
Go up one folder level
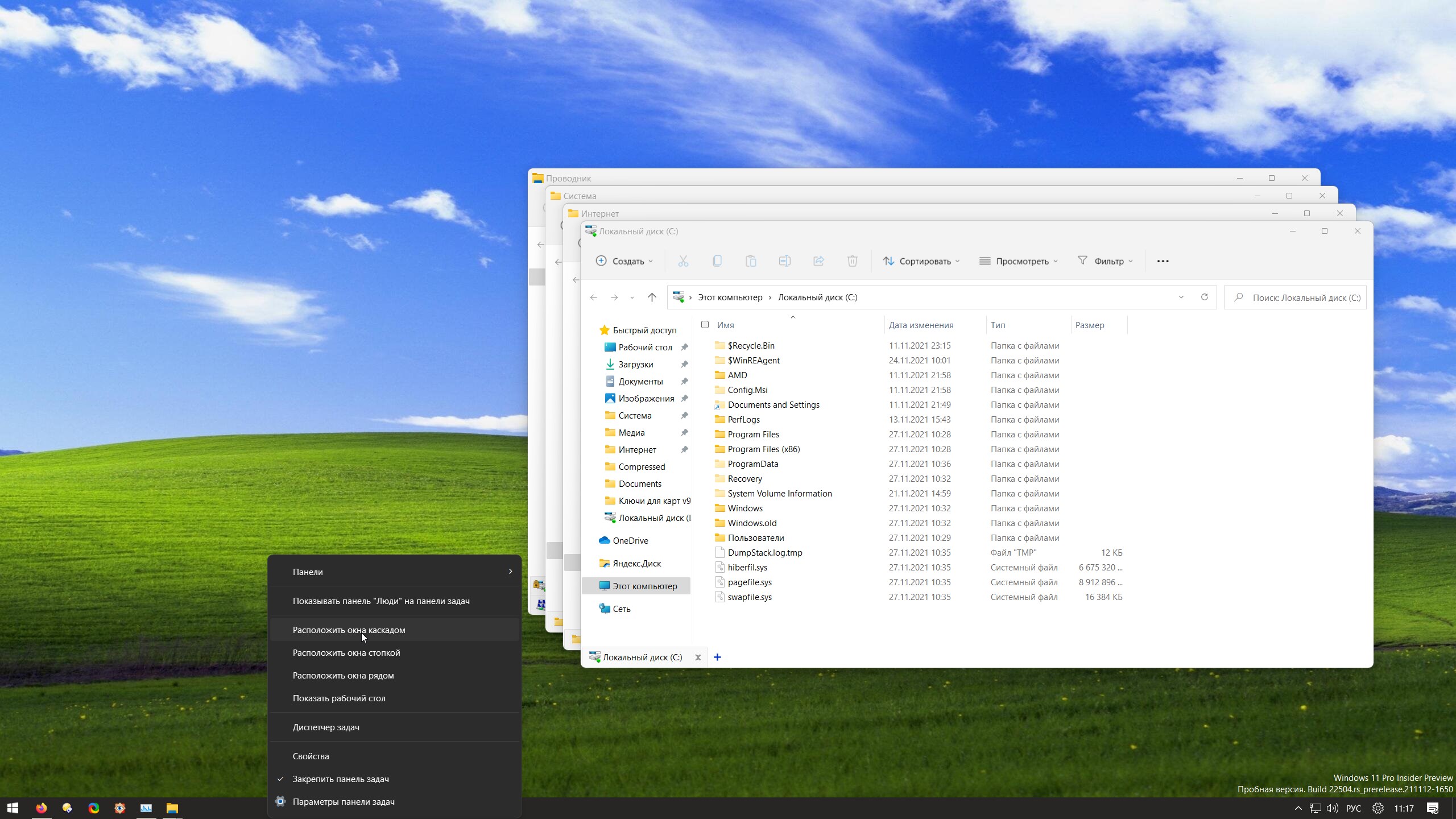coord(652,297)
